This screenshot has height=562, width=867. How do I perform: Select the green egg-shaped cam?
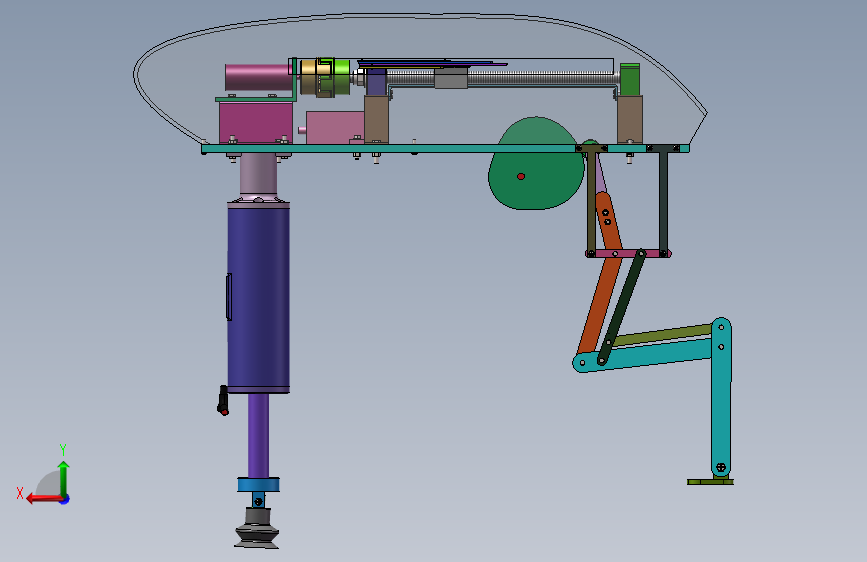pyautogui.click(x=535, y=164)
